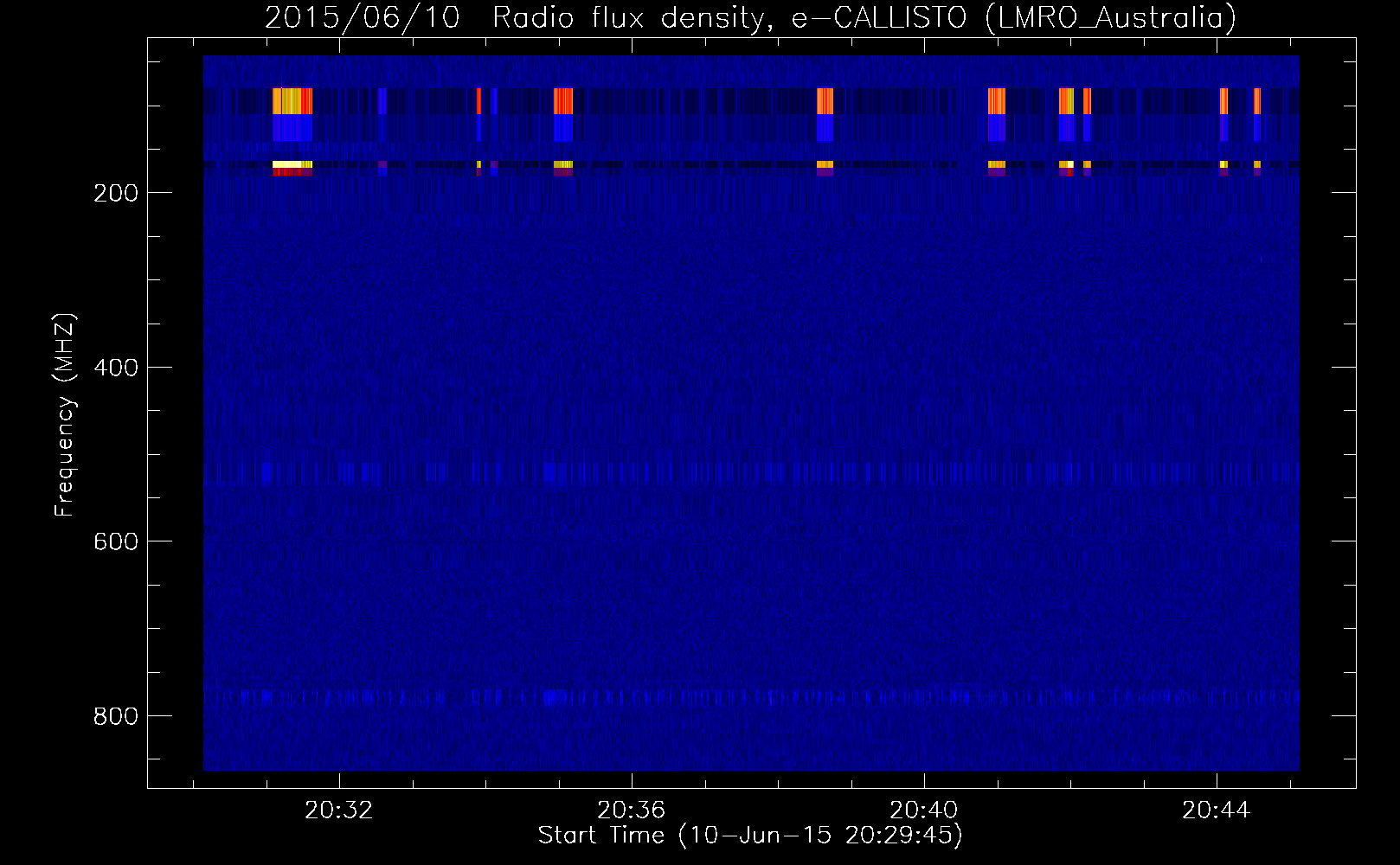Click the 800 frequency tick label
Screen dimensions: 1400x865
116,716
